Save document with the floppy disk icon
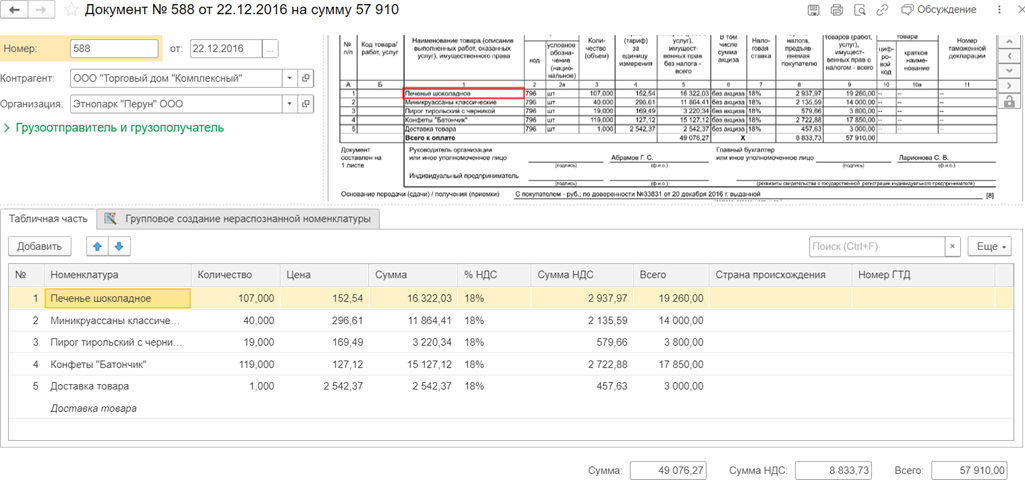 (814, 10)
